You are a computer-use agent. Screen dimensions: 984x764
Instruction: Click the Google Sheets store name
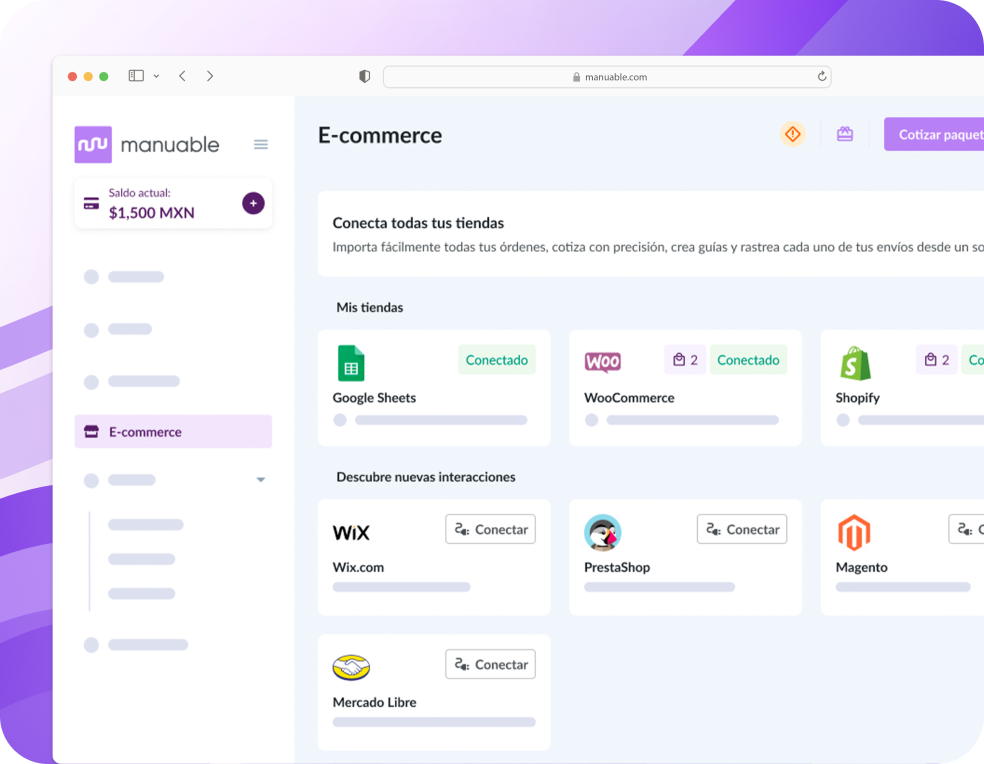374,398
